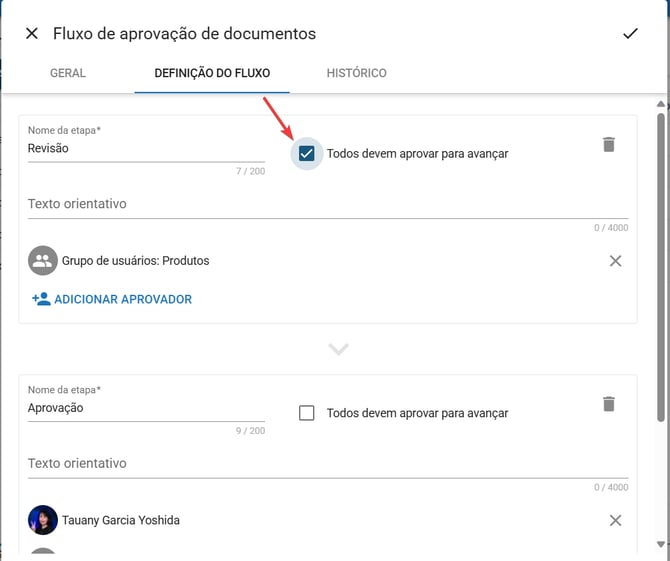This screenshot has height=561, width=670.
Task: Click 'Todos devem aprovar para avançar' label in Revisão
Action: click(x=417, y=153)
